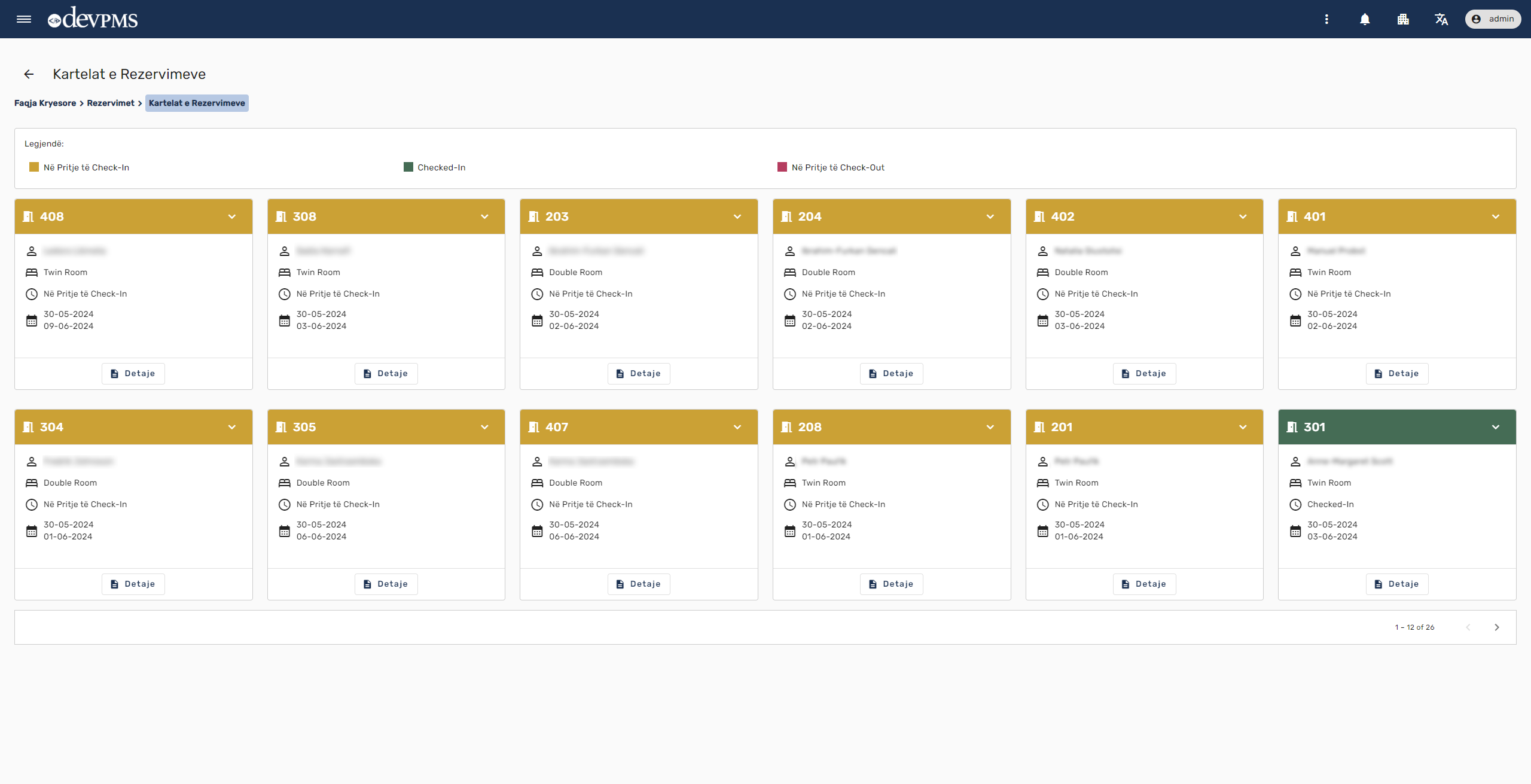
Task: Click the devPMS logo
Action: [x=93, y=19]
